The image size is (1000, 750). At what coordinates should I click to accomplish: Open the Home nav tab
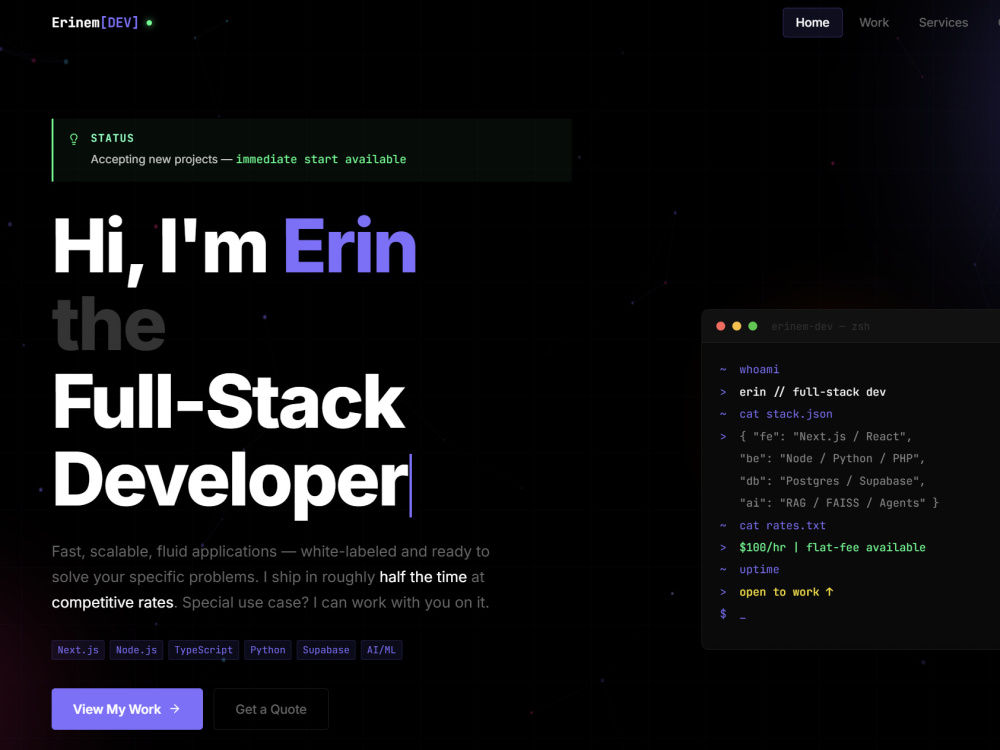(x=812, y=22)
